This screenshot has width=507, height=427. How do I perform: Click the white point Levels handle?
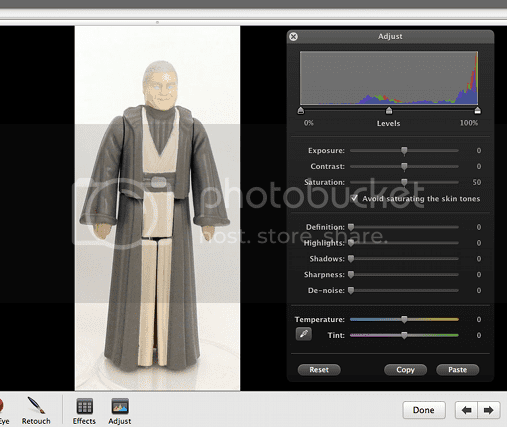click(477, 110)
